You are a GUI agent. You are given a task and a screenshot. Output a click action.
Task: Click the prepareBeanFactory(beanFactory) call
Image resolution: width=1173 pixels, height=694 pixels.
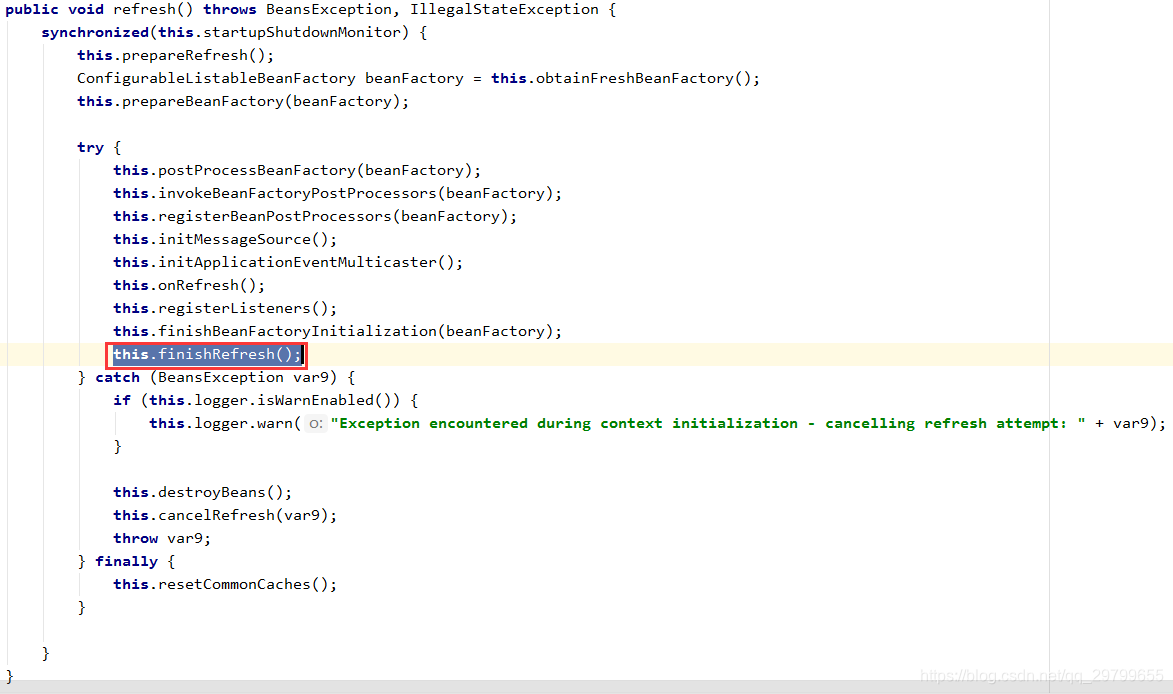coord(243,102)
